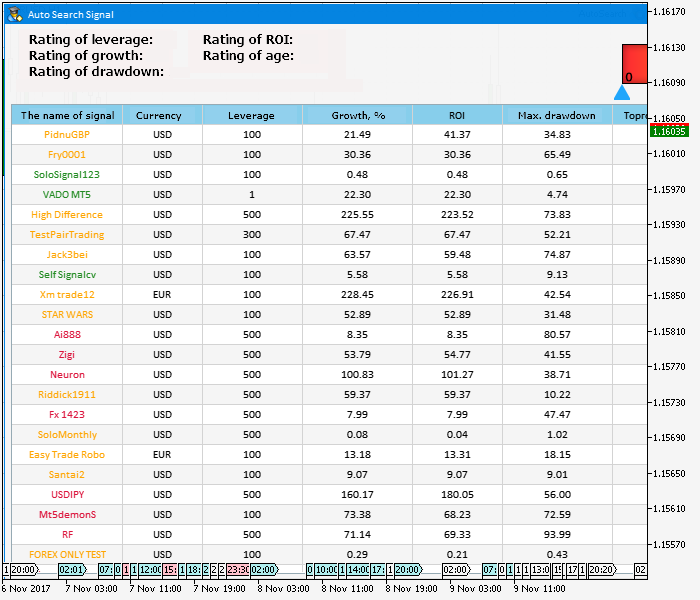Open the High Difference signal

click(x=67, y=215)
